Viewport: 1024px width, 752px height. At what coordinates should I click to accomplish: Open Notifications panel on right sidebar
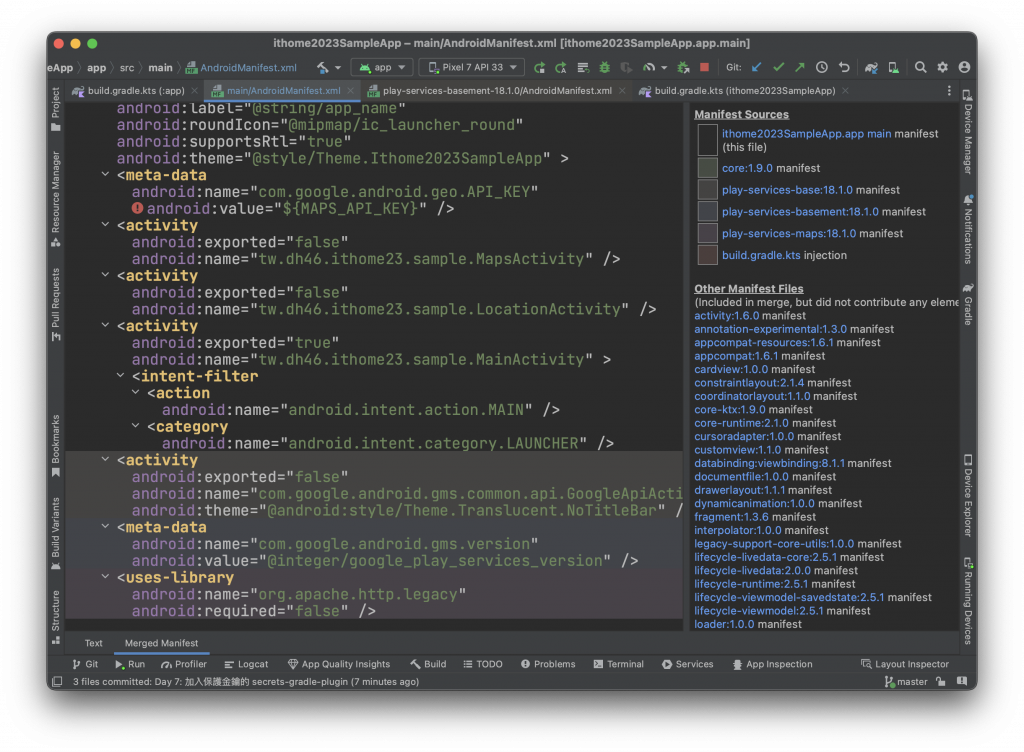pos(968,228)
